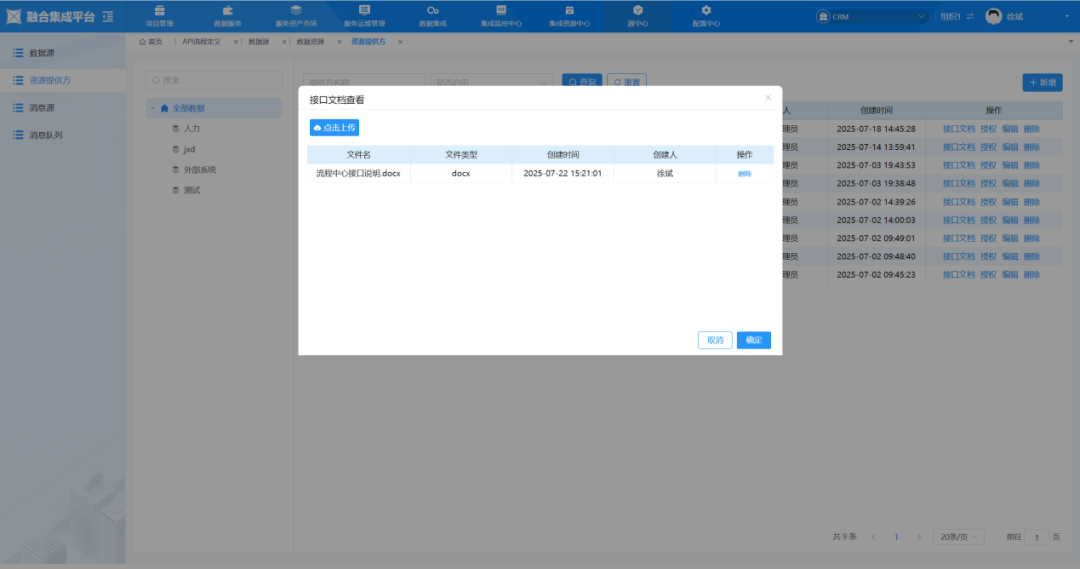Open the CRM system dropdown

click(x=871, y=16)
